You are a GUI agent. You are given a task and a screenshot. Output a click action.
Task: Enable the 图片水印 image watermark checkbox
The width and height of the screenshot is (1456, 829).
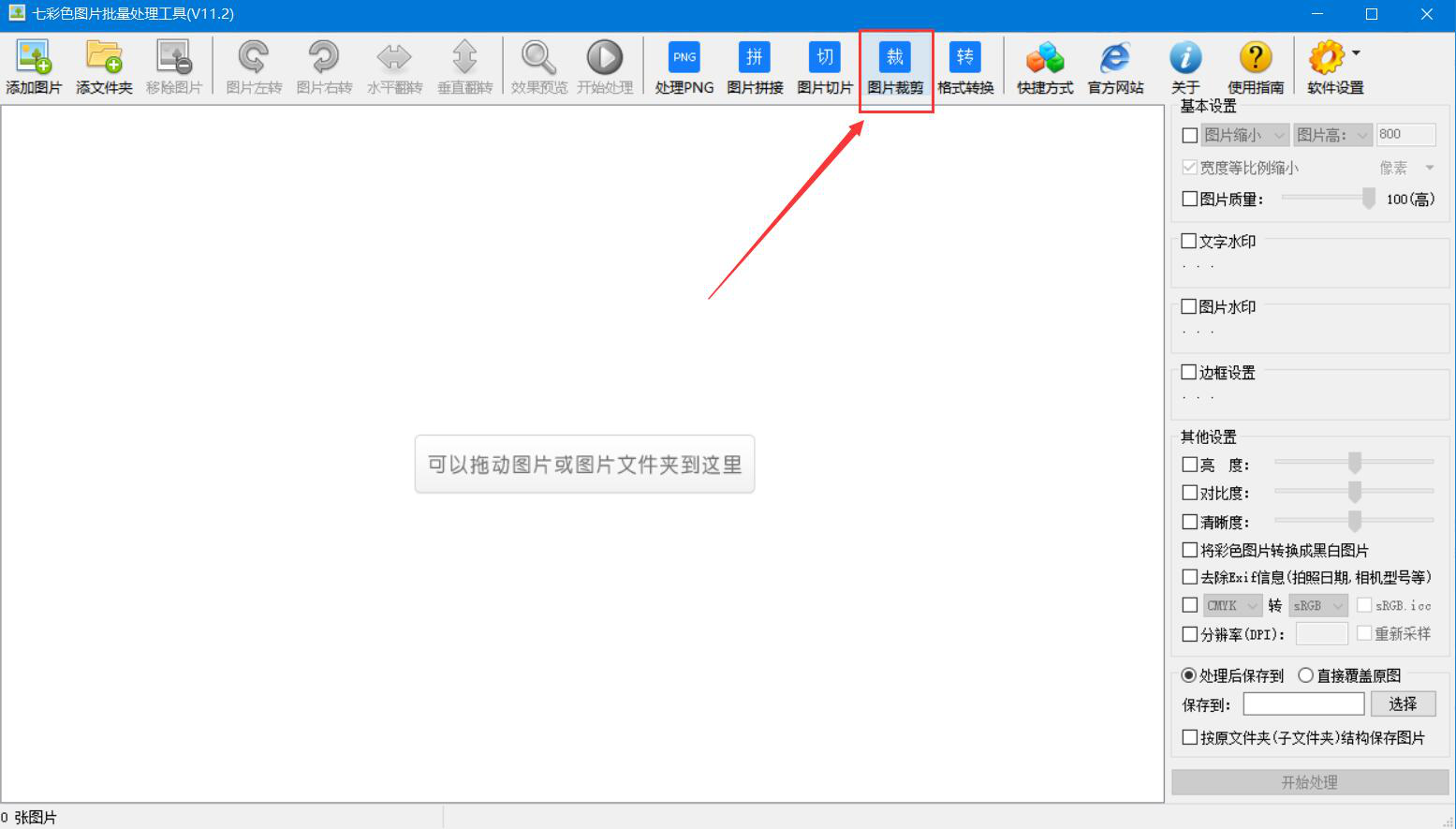(x=1189, y=306)
